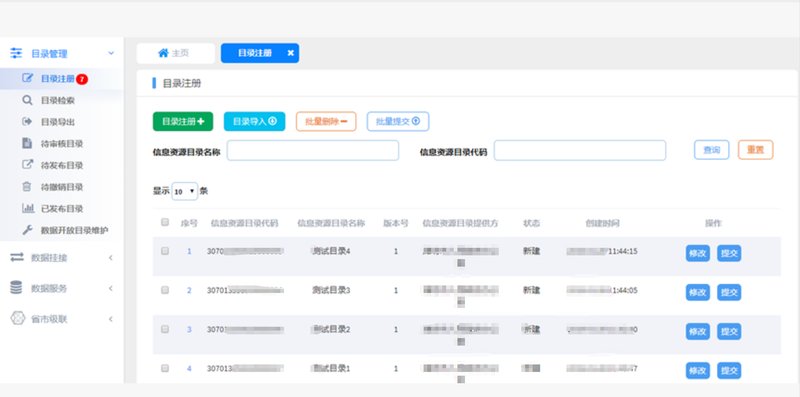Collapse the 目录管理 menu chevron
The width and height of the screenshot is (800, 397).
(x=111, y=53)
